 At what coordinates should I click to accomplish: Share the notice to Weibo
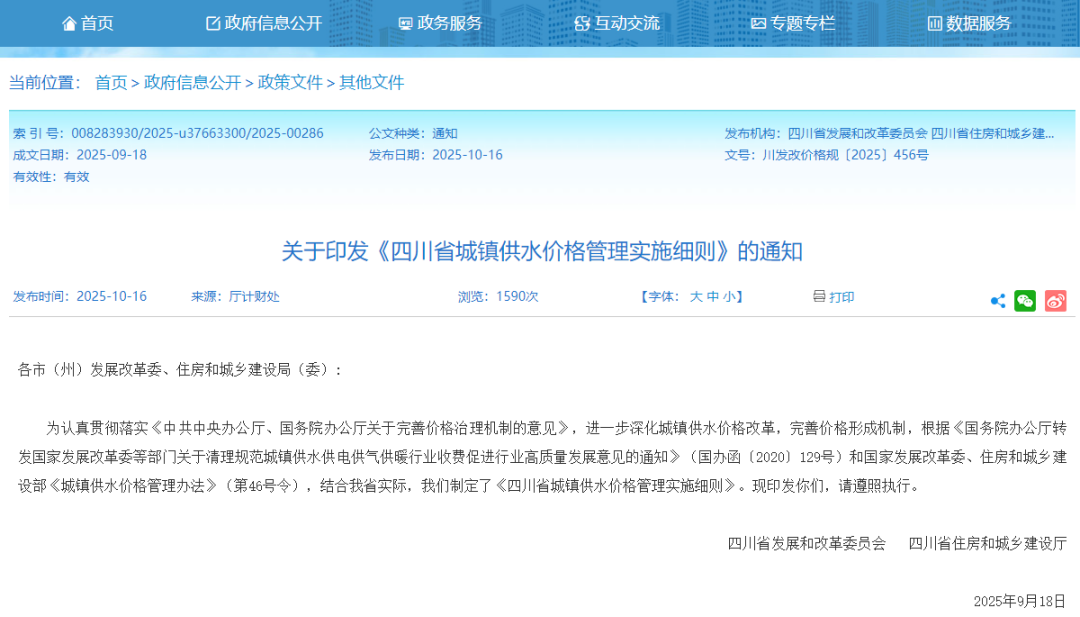pos(1055,300)
